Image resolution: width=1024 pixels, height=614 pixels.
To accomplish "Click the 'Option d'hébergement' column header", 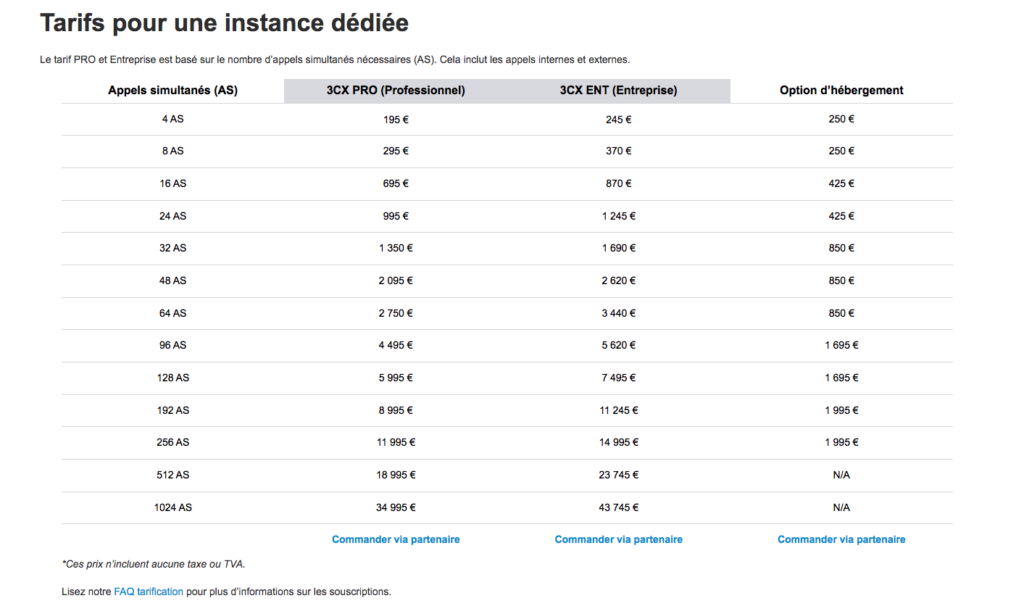I will tap(841, 90).
